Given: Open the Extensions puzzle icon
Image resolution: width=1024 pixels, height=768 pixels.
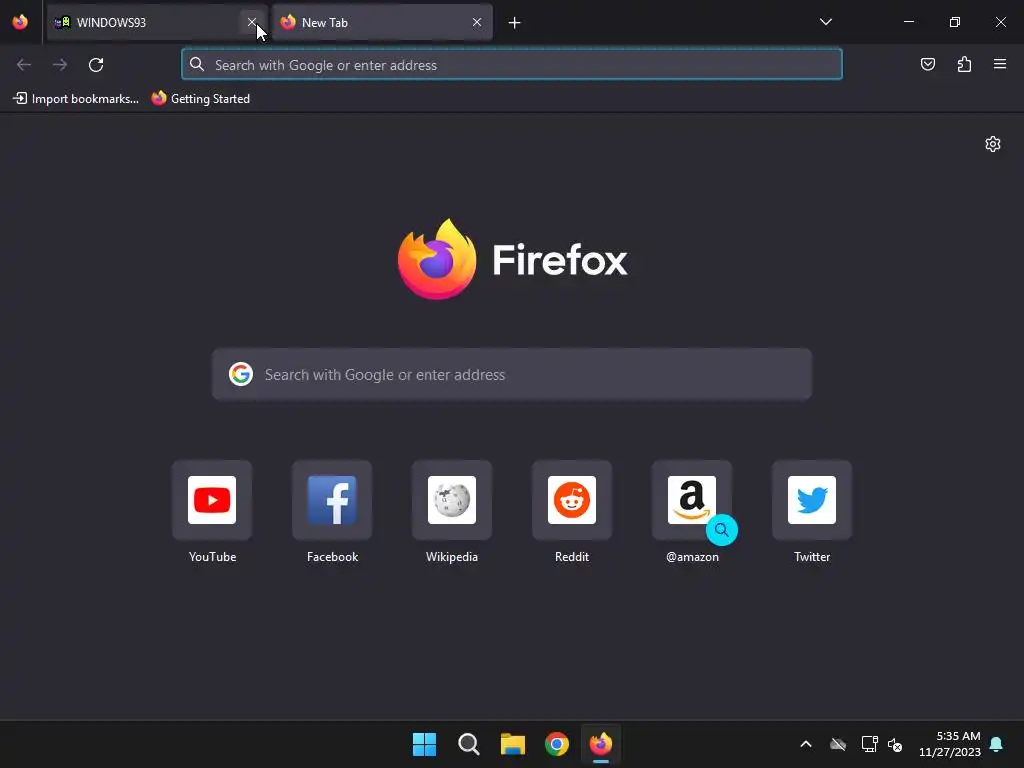Looking at the screenshot, I should click(964, 64).
